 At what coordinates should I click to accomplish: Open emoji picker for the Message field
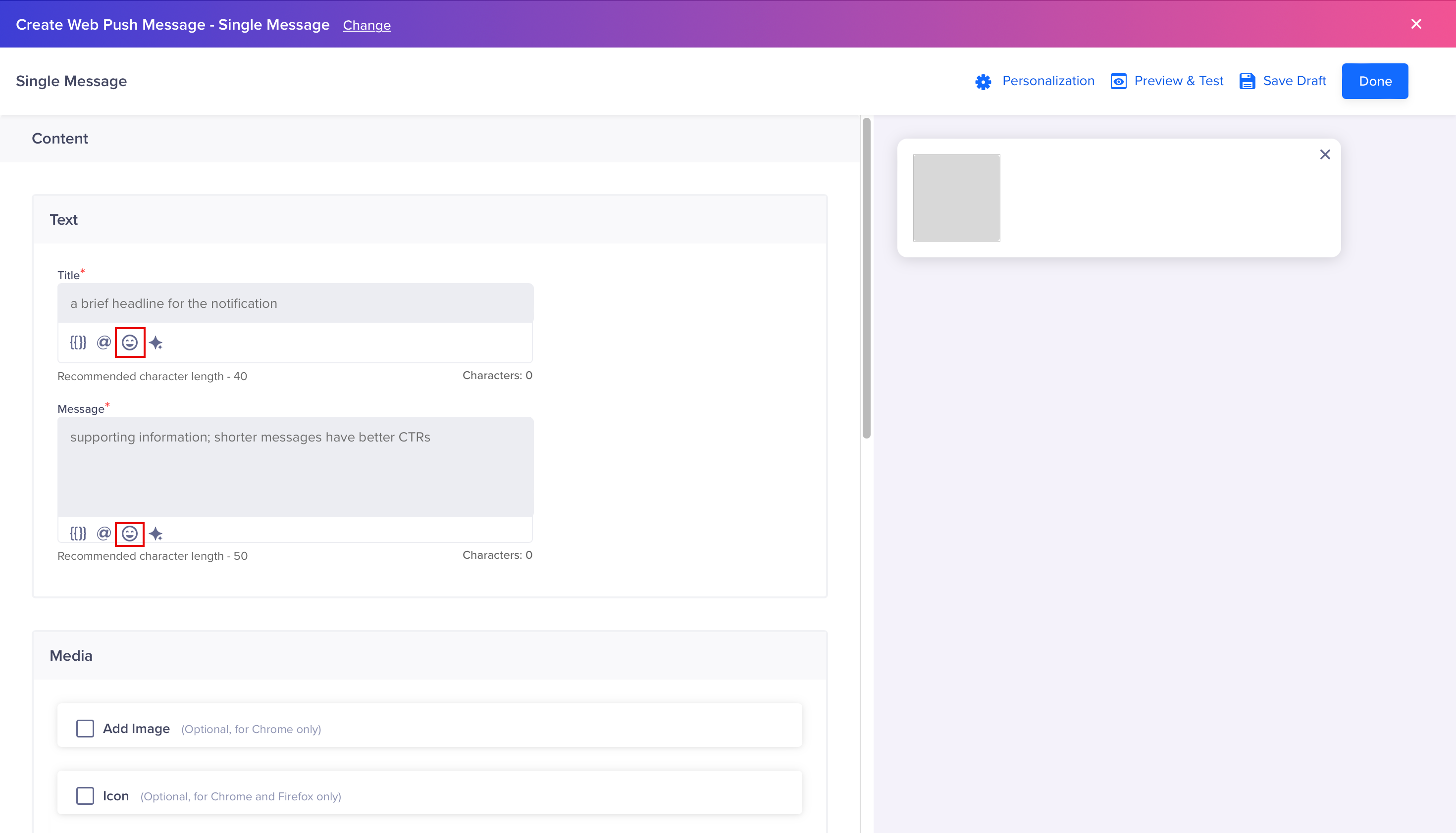(x=130, y=534)
